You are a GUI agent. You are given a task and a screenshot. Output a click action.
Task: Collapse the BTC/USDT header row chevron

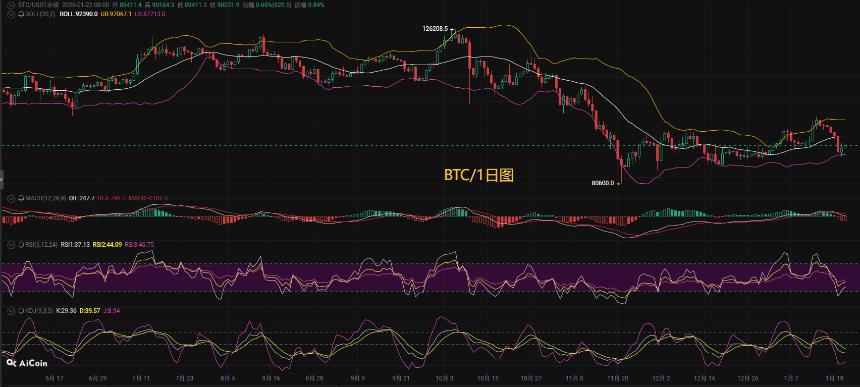pyautogui.click(x=10, y=4)
